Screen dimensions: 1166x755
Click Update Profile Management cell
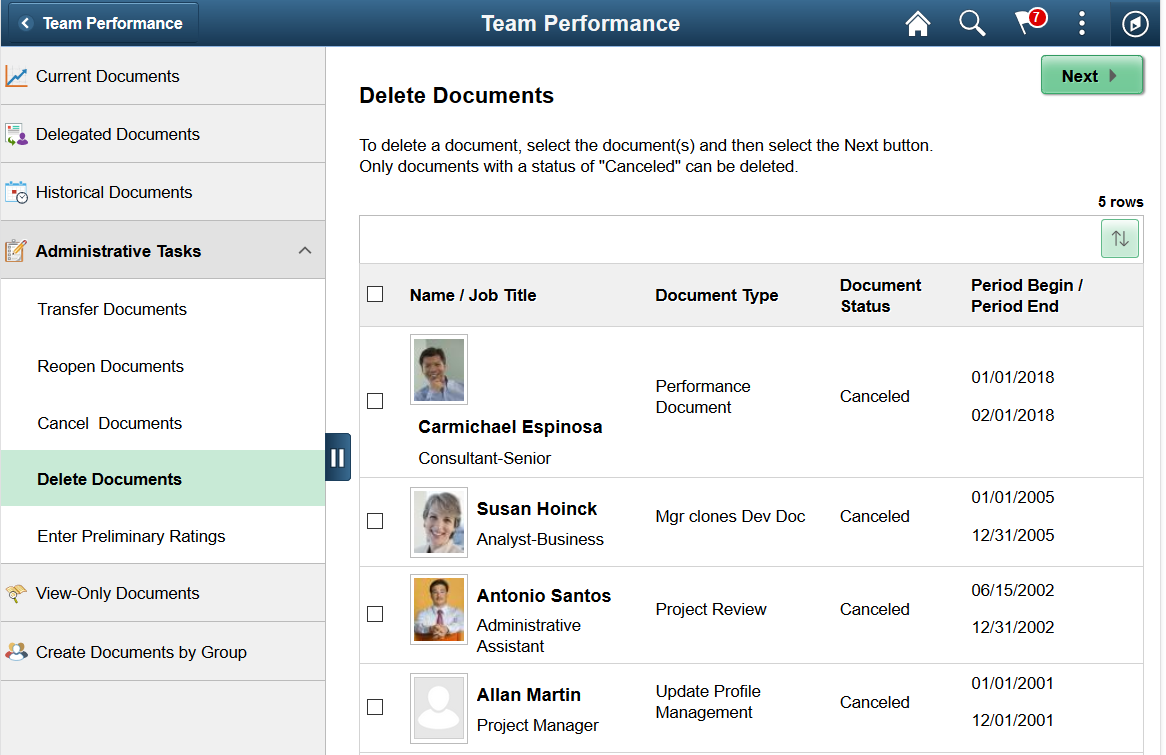(x=708, y=701)
